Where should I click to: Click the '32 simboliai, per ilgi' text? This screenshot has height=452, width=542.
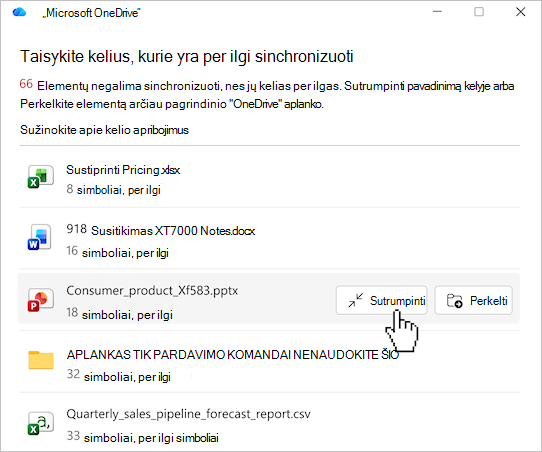click(119, 376)
